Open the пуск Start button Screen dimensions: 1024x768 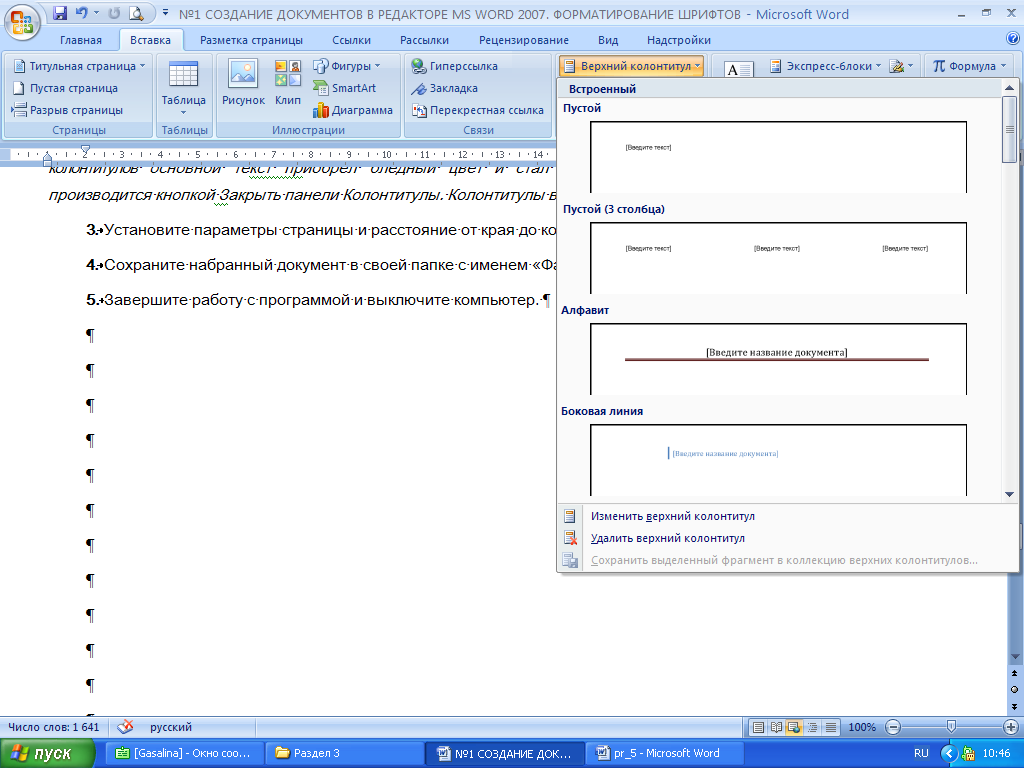click(47, 753)
